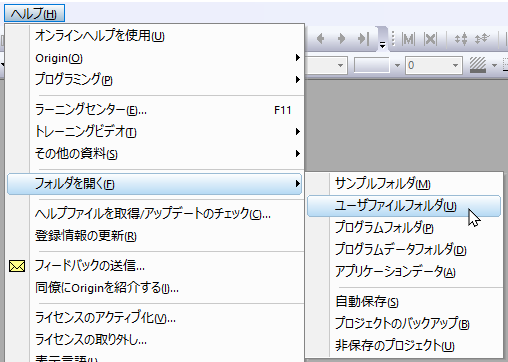Open the toolbar options overflow arrow
This screenshot has height=362, width=508.
click(382, 44)
